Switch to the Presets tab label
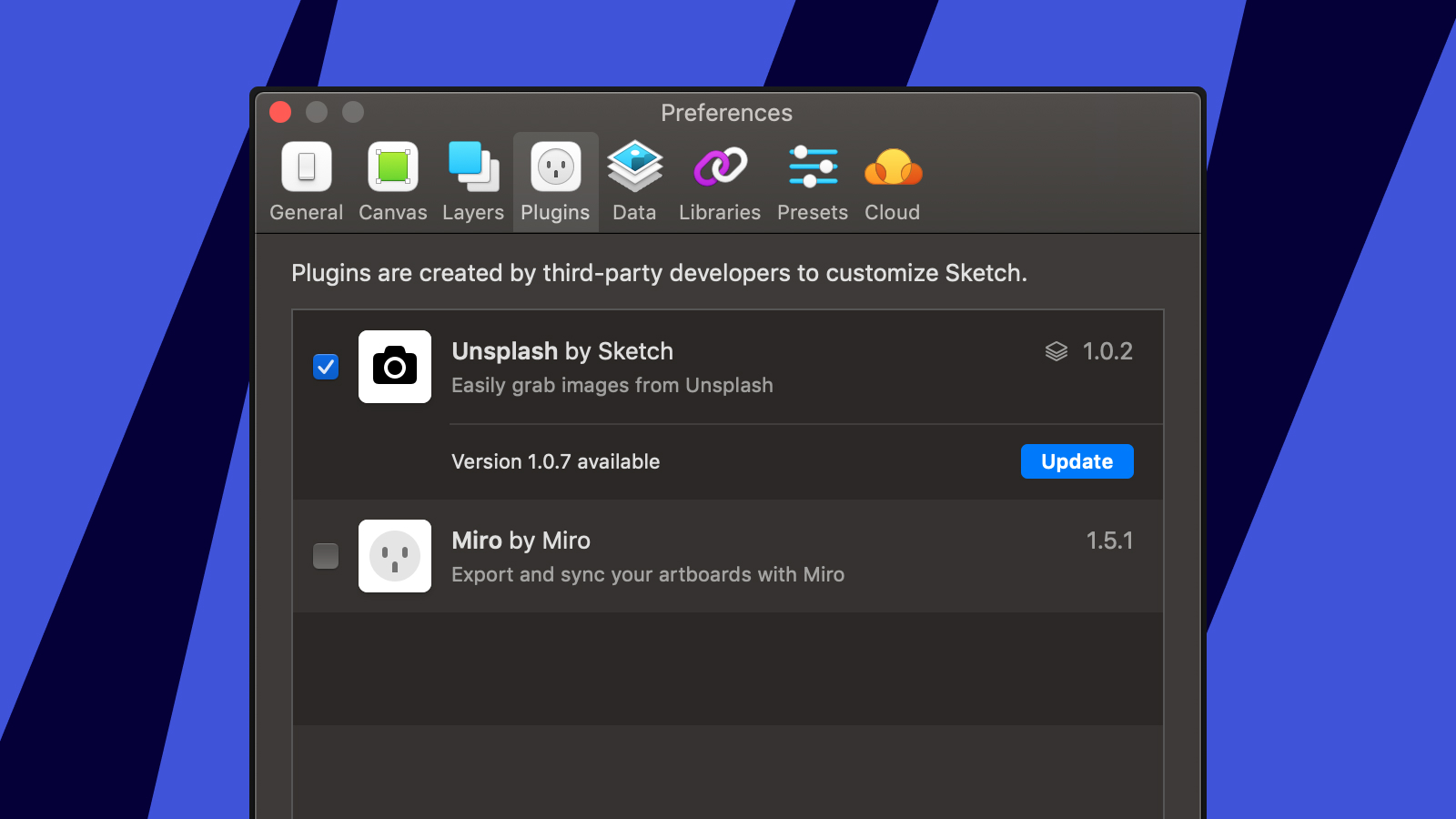Image resolution: width=1456 pixels, height=819 pixels. [x=813, y=212]
